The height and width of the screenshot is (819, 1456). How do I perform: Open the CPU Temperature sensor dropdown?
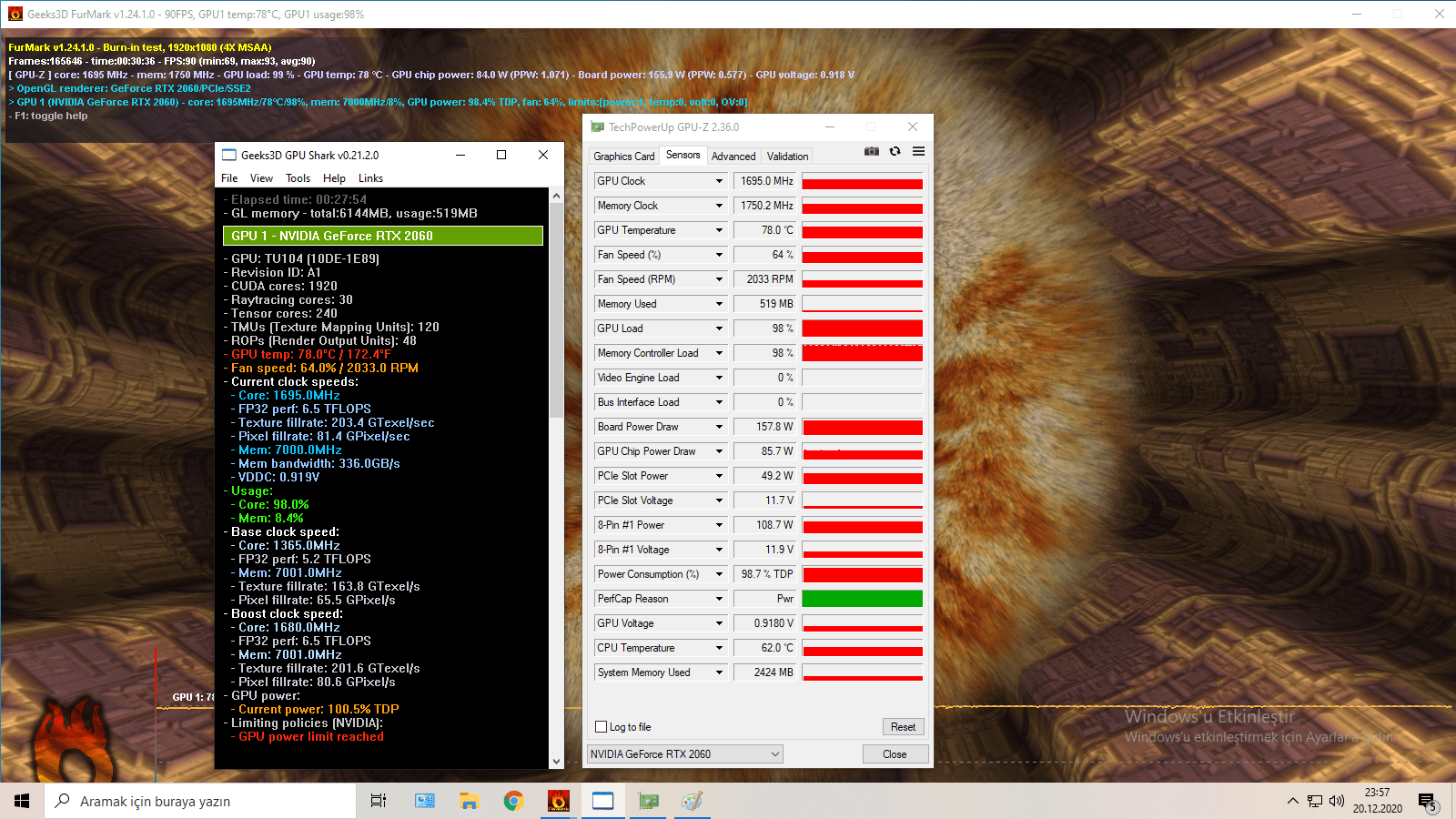[719, 648]
